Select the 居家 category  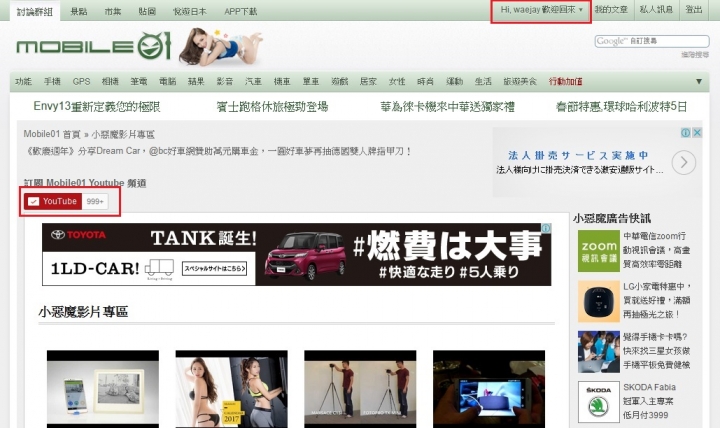(368, 82)
